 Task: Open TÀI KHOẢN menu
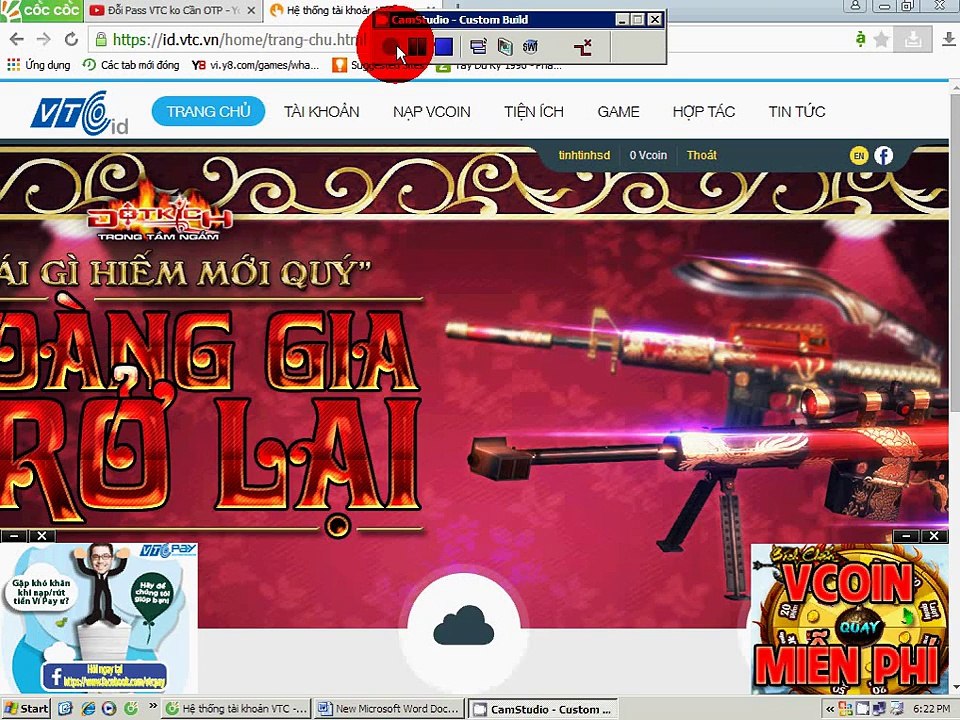click(321, 112)
